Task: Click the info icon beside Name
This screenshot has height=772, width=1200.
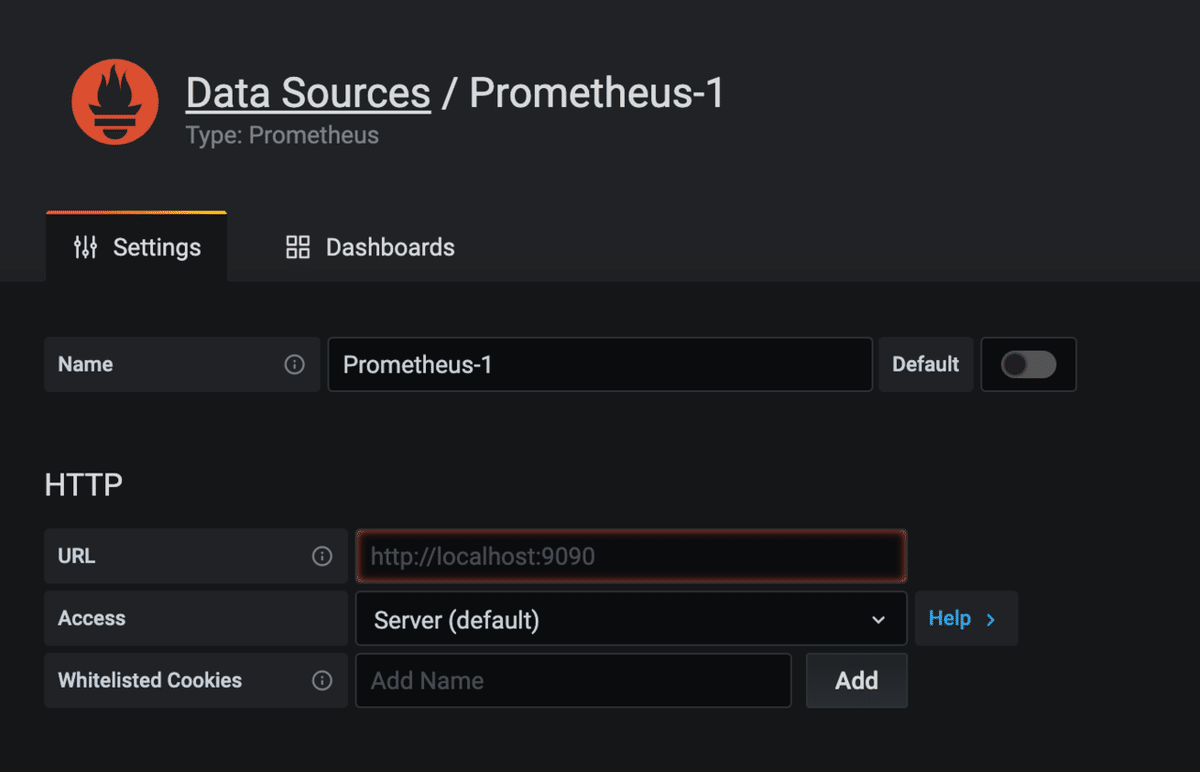Action: 294,364
